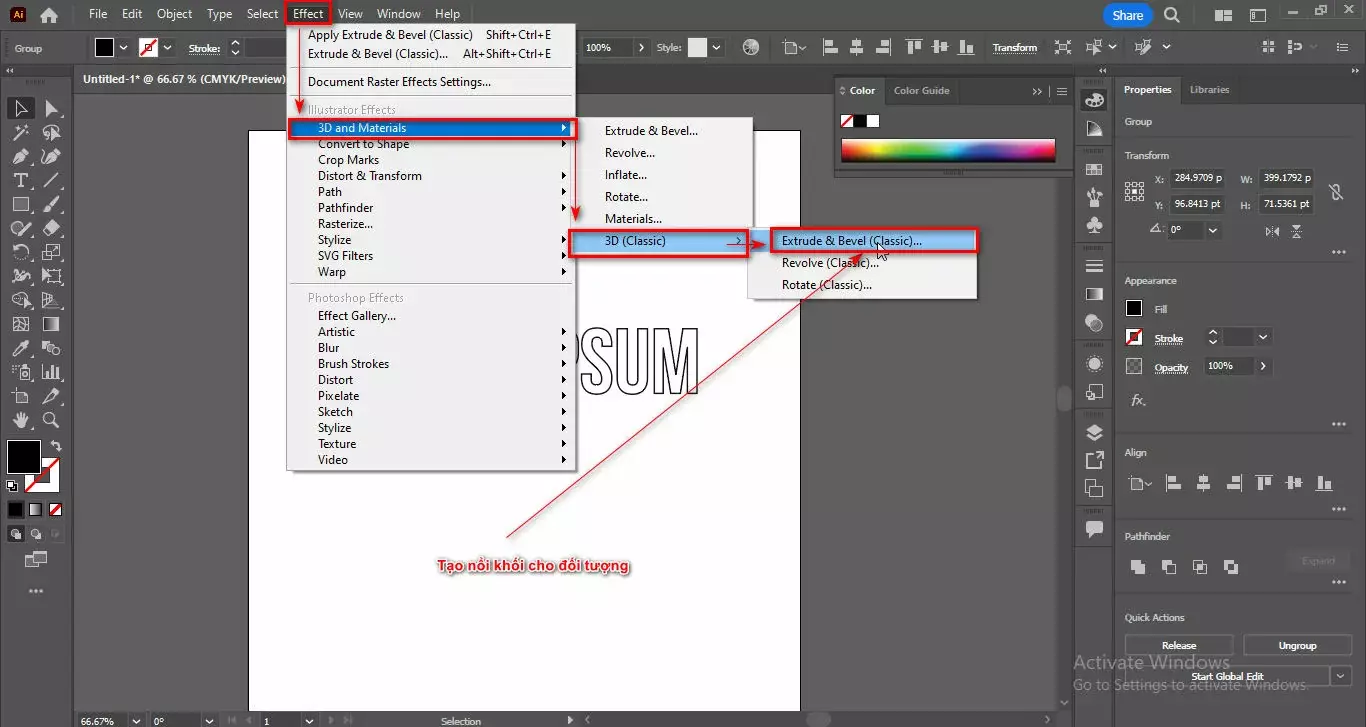This screenshot has height=727, width=1366.
Task: Open the Swatches panel from the right sidebar
Action: (1093, 170)
